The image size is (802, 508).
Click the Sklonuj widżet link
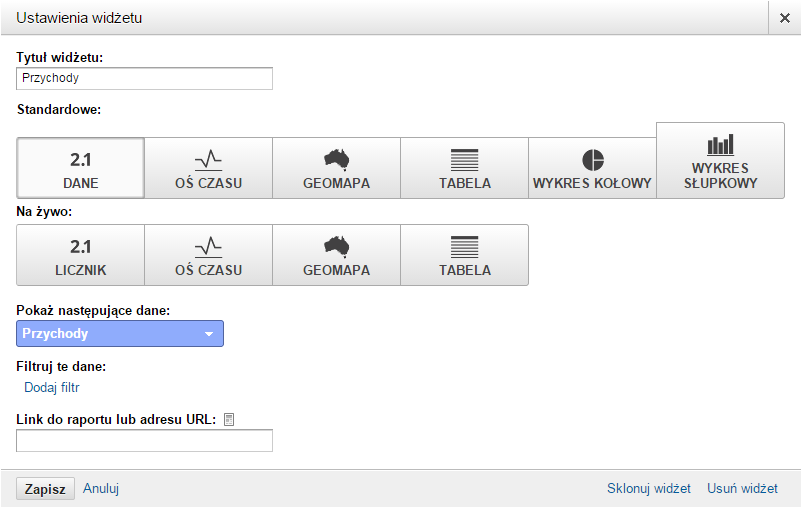[x=649, y=488]
